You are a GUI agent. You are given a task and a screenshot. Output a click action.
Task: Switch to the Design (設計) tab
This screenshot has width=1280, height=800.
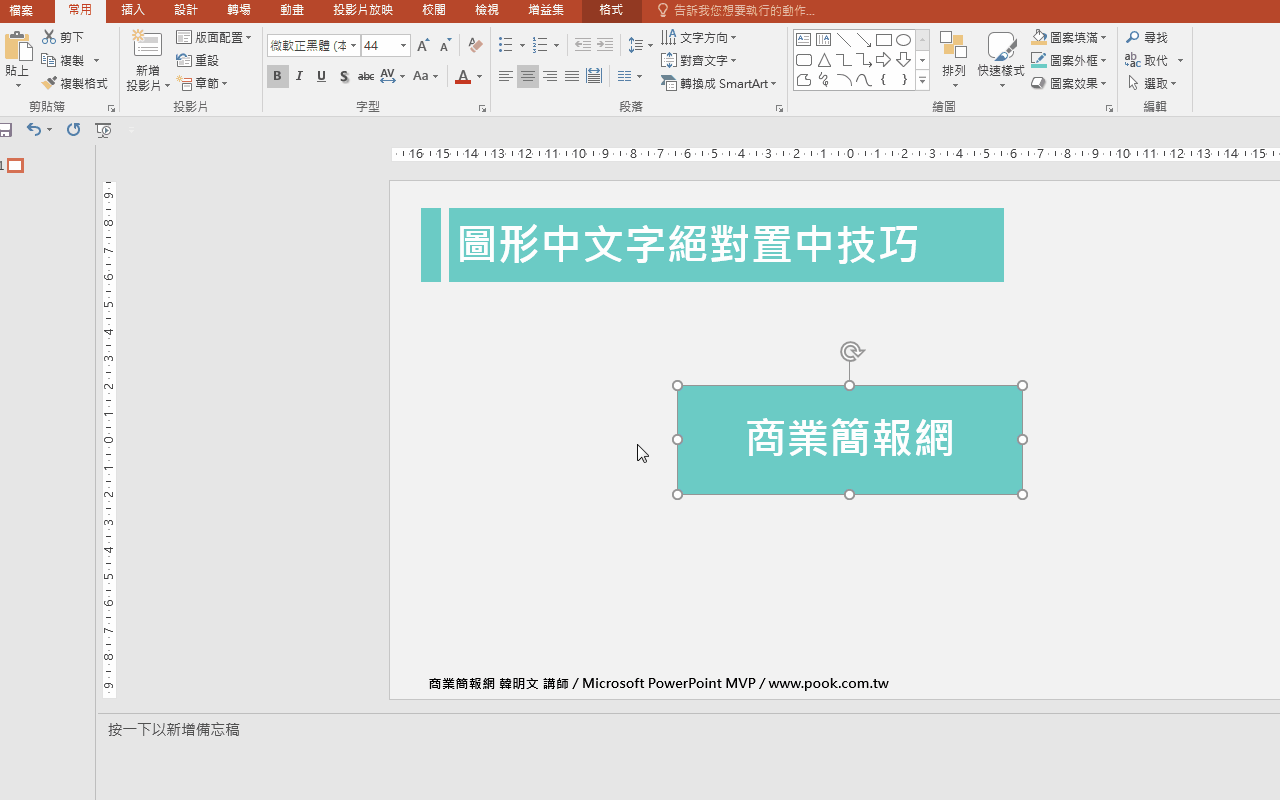tap(186, 10)
